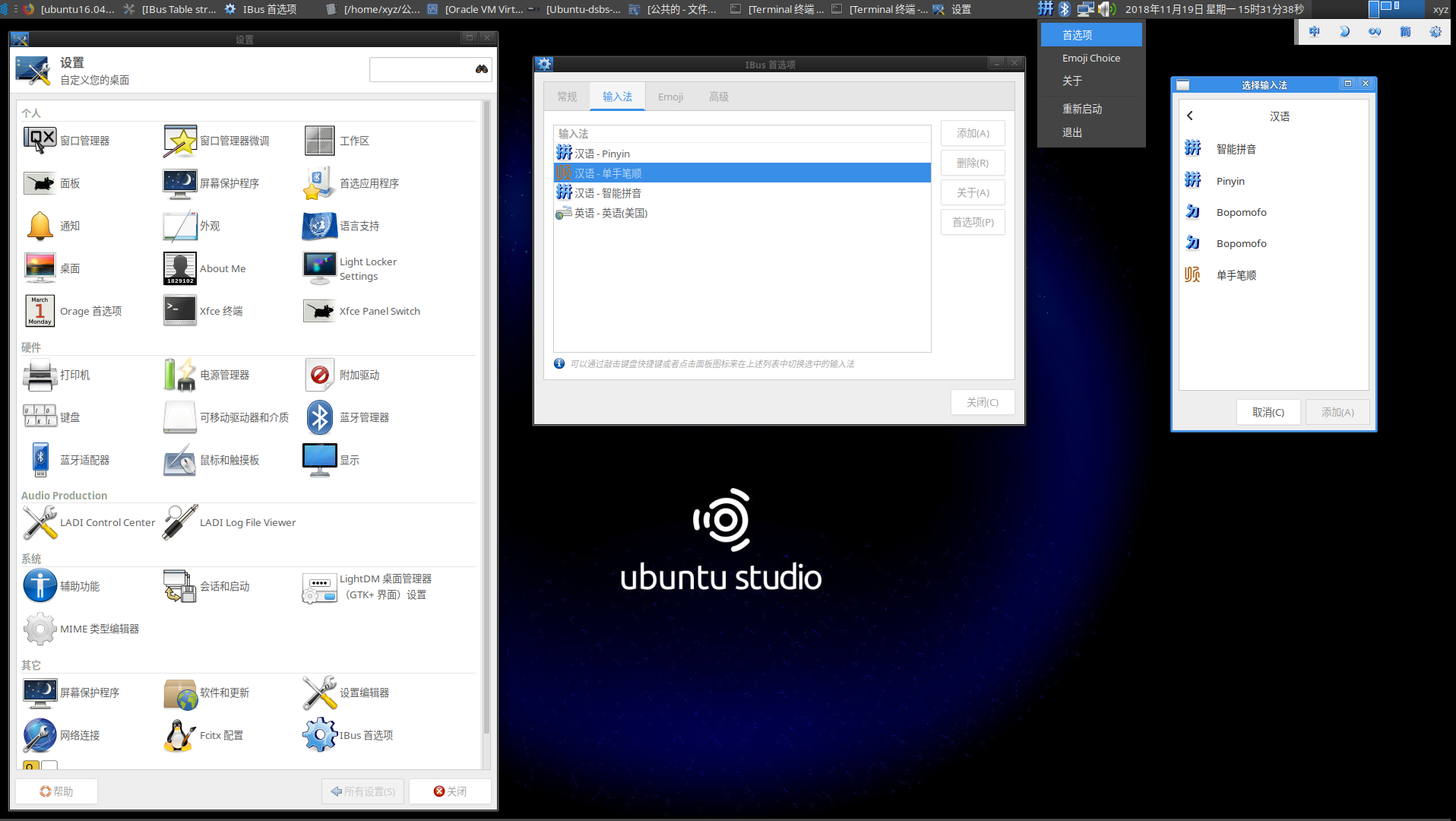Open 语言支持 language support
The width and height of the screenshot is (1456, 821).
340,226
